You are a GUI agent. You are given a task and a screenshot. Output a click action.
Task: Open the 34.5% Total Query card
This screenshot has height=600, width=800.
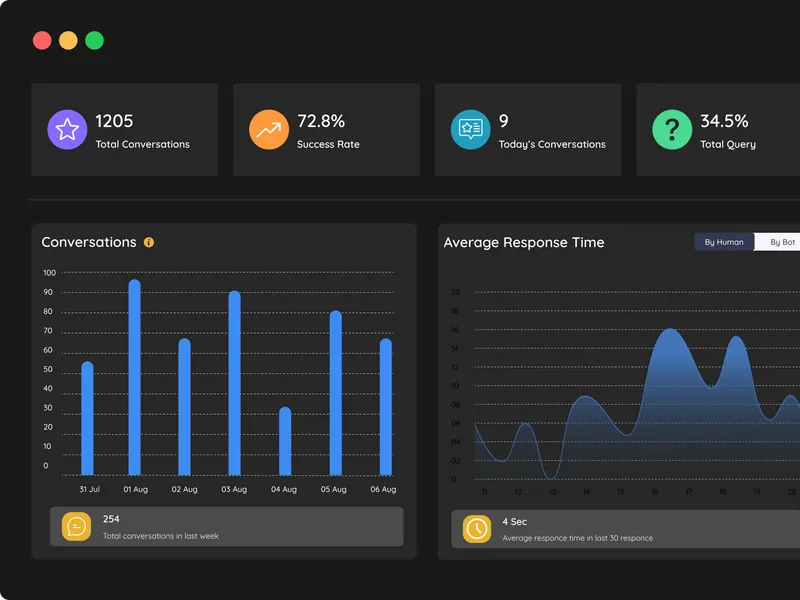coord(718,130)
